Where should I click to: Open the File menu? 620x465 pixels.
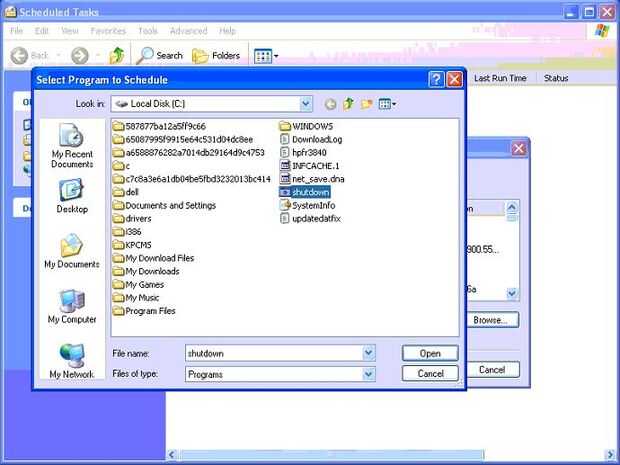click(16, 31)
